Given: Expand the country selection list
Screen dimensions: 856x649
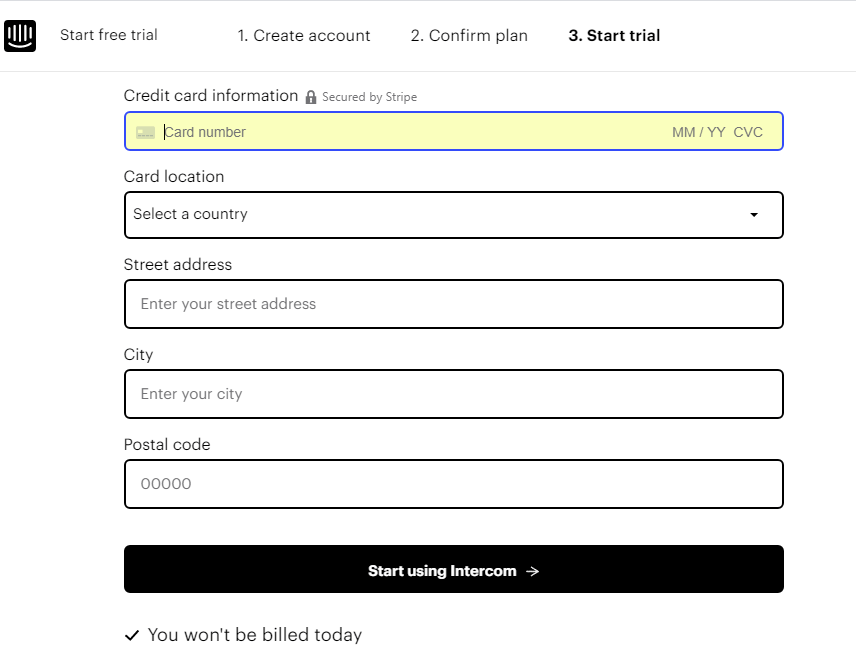Looking at the screenshot, I should coord(453,214).
